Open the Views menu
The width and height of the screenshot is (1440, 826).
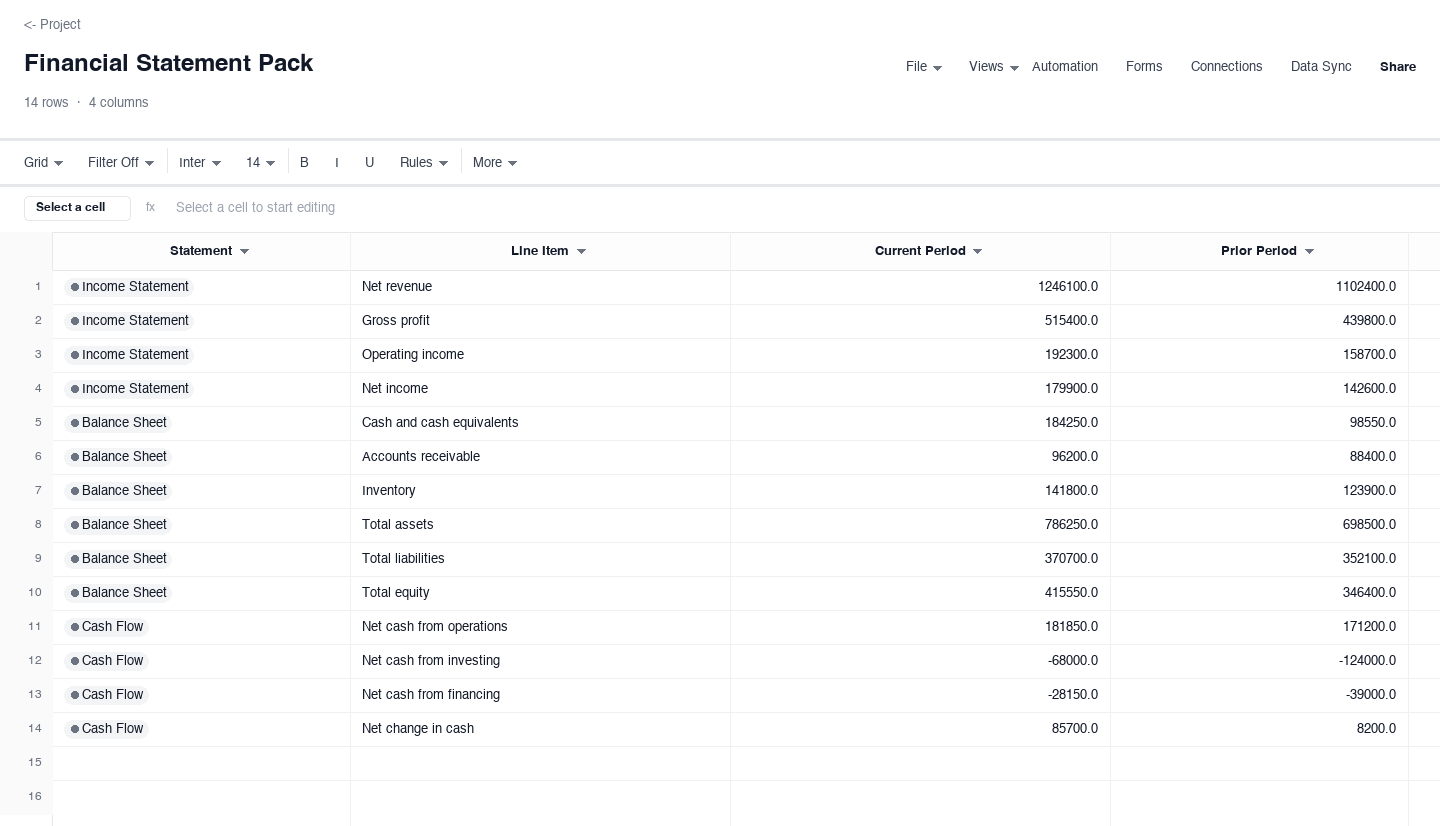(994, 67)
